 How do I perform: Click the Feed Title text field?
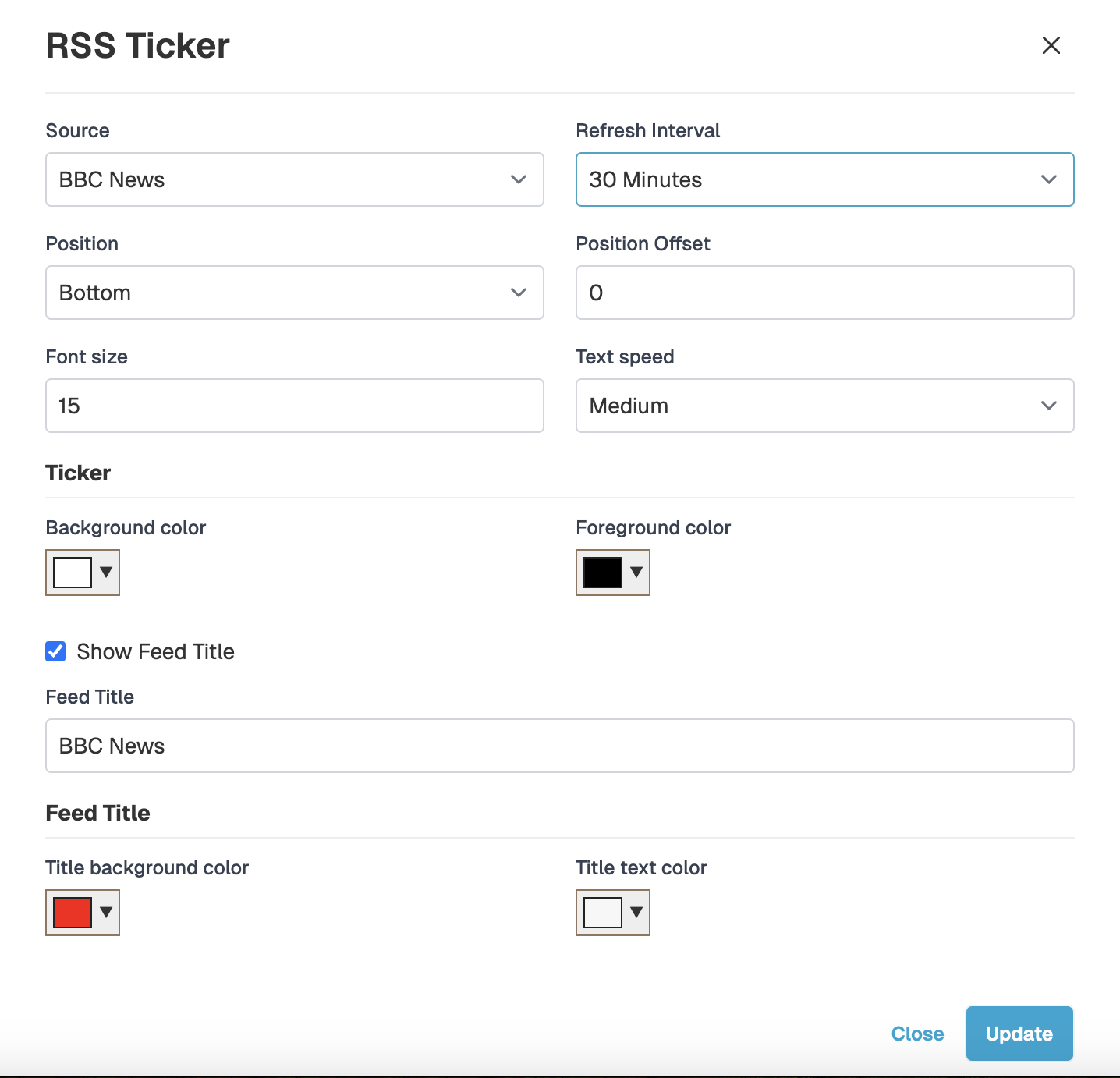pos(560,746)
